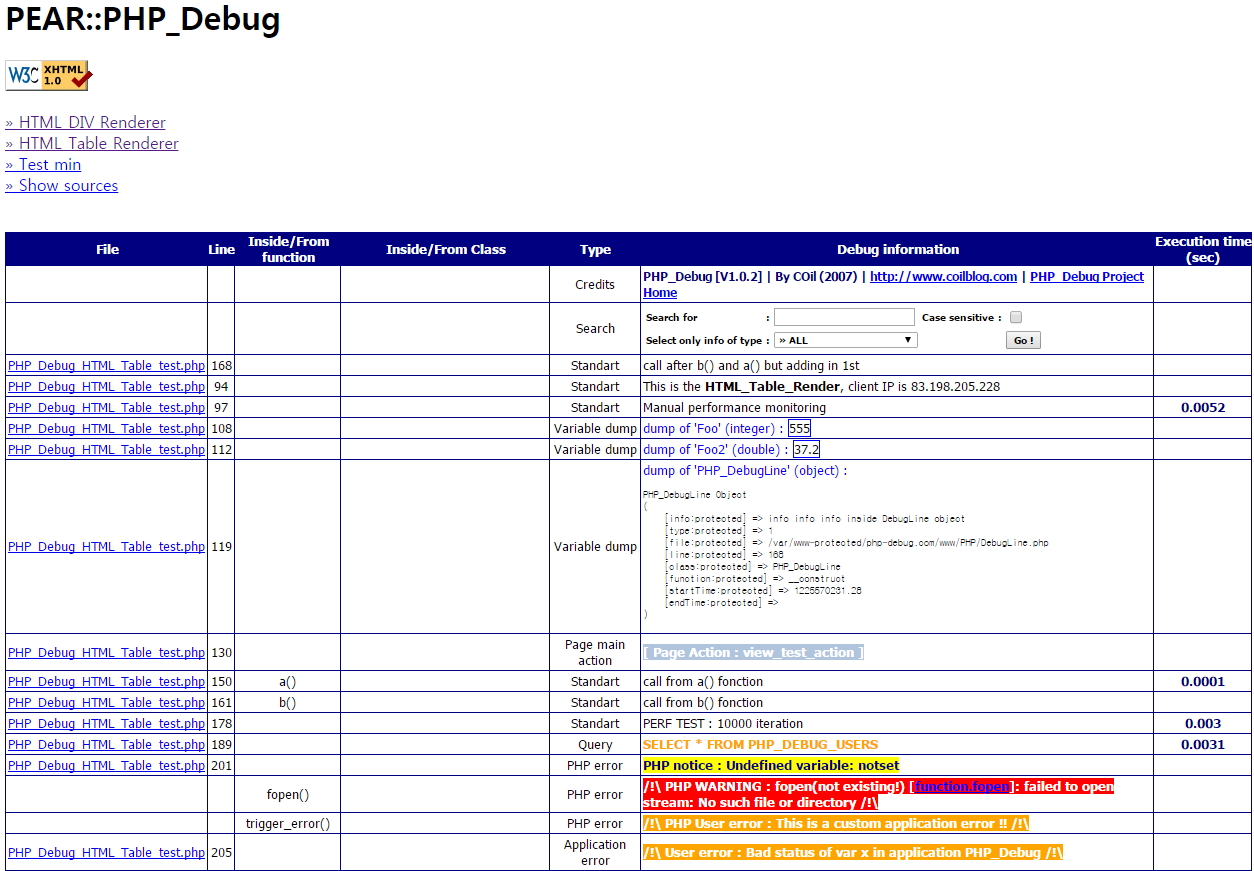Open the HTML_DIV Renderer link
This screenshot has height=871, width=1254.
pos(85,123)
